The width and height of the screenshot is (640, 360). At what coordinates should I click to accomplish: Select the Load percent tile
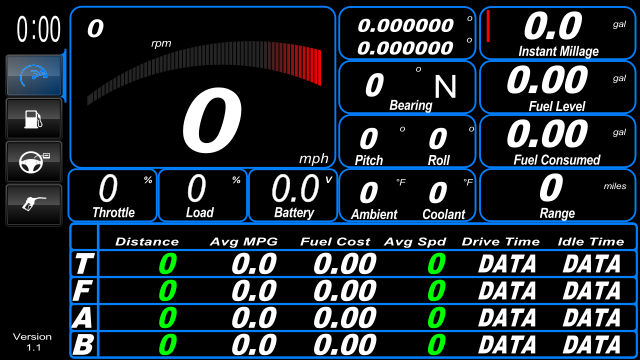tap(203, 196)
